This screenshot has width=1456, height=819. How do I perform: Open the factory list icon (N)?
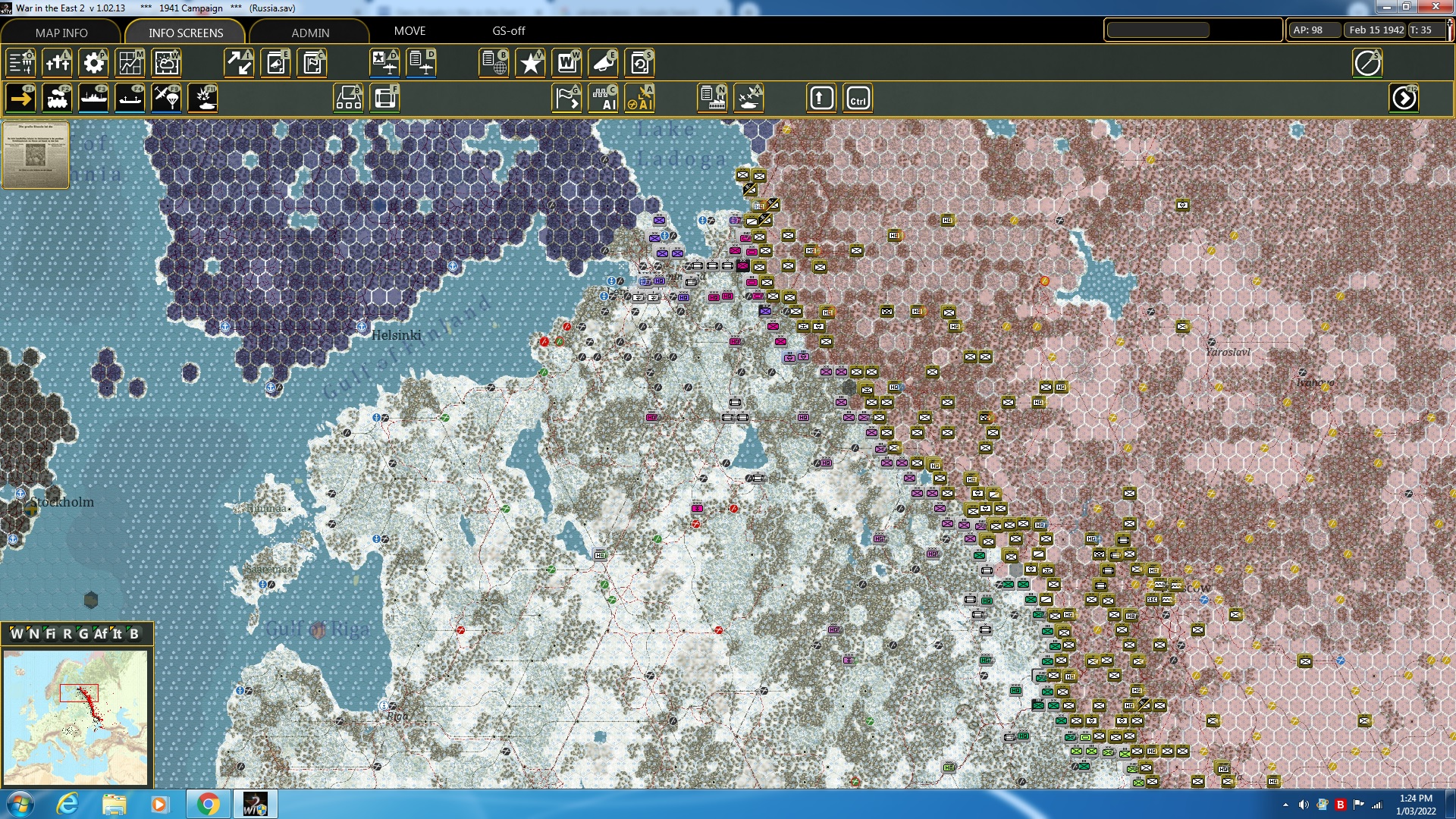coord(712,99)
